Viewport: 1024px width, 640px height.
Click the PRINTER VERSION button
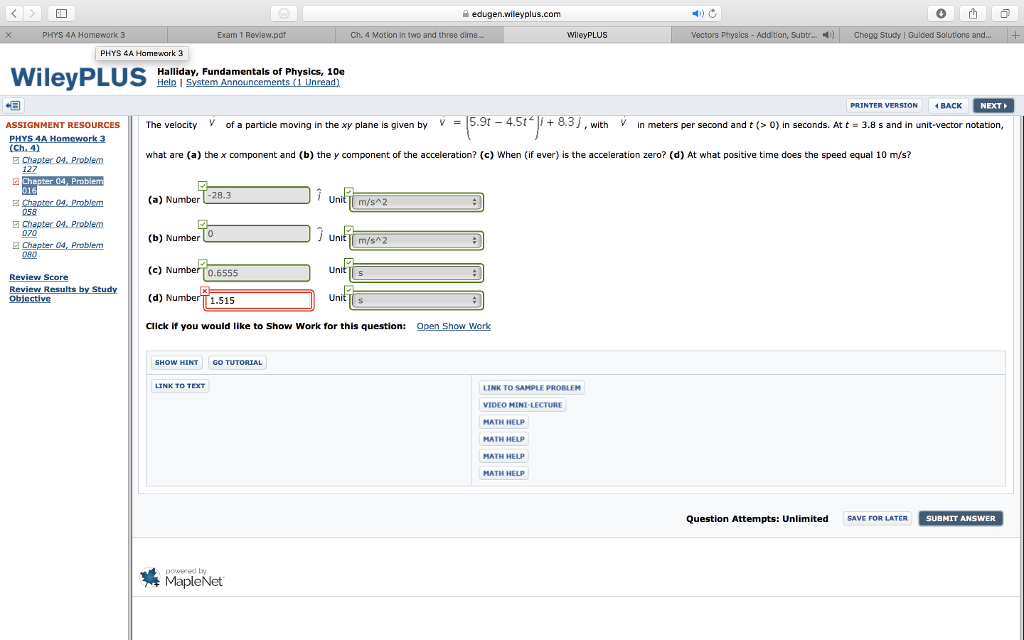coord(884,105)
